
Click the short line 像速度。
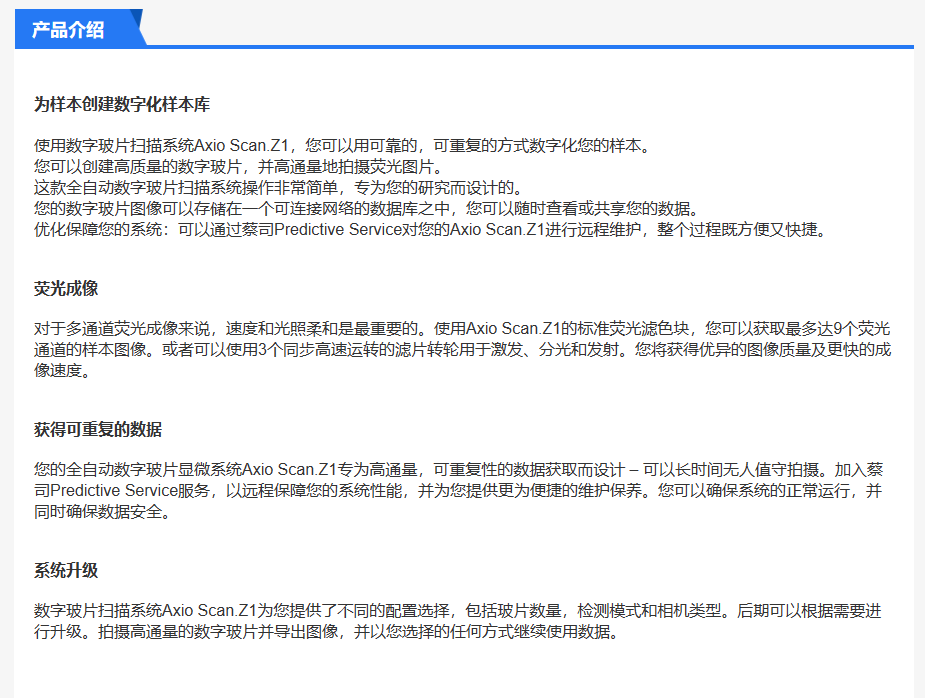pos(62,371)
